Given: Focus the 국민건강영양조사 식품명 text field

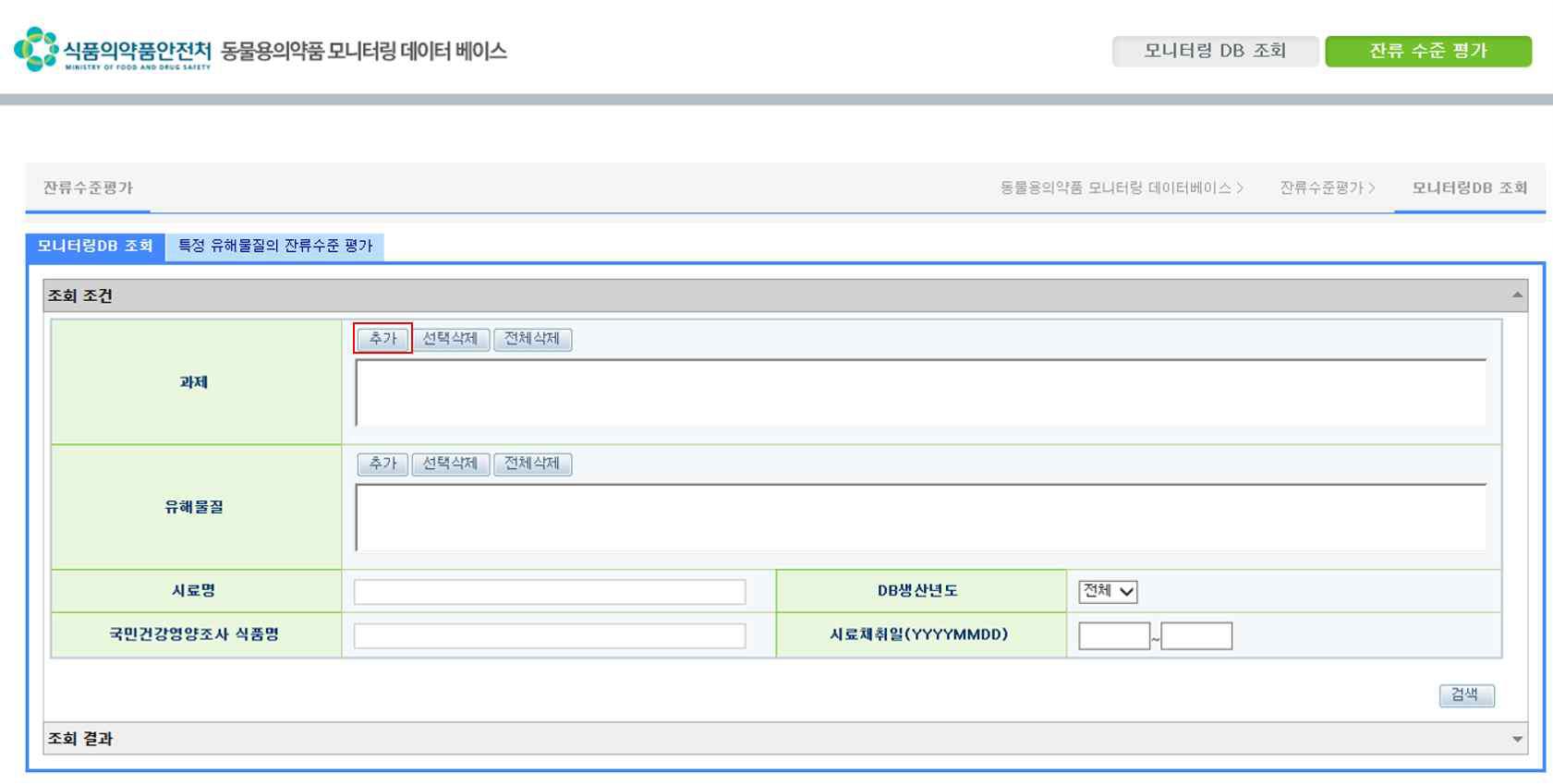Looking at the screenshot, I should pyautogui.click(x=550, y=635).
